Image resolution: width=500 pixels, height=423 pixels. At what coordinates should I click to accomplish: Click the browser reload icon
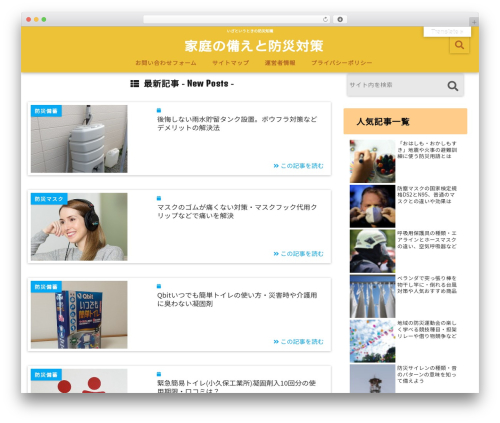pos(325,20)
